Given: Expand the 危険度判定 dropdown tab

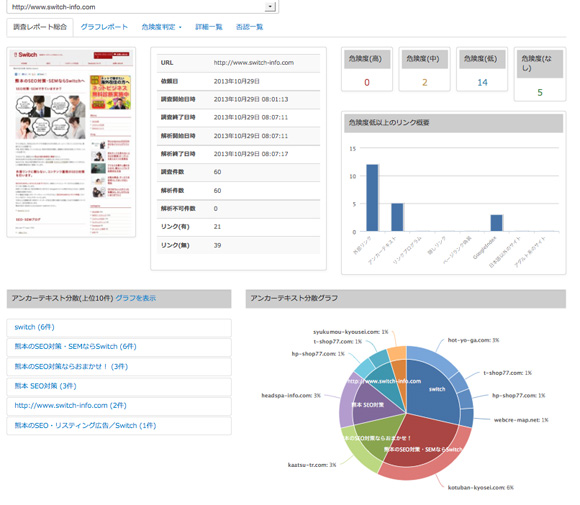Looking at the screenshot, I should tap(161, 27).
